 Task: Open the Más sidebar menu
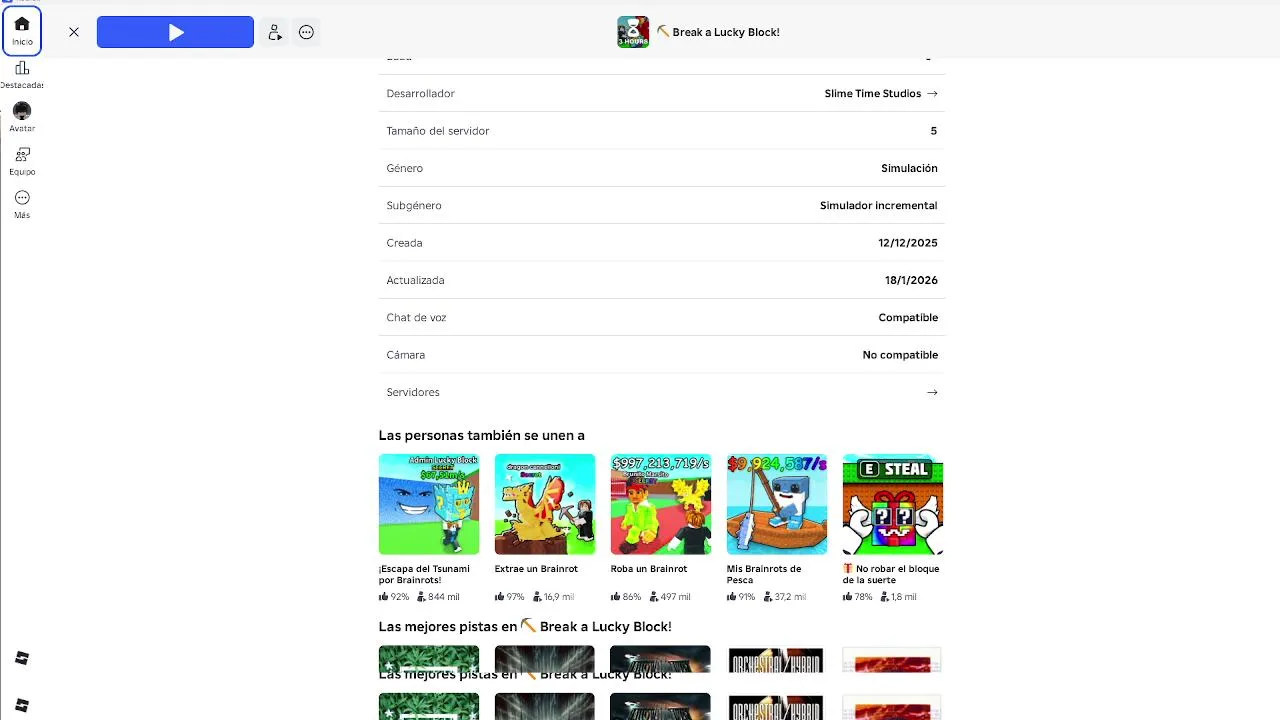[22, 203]
